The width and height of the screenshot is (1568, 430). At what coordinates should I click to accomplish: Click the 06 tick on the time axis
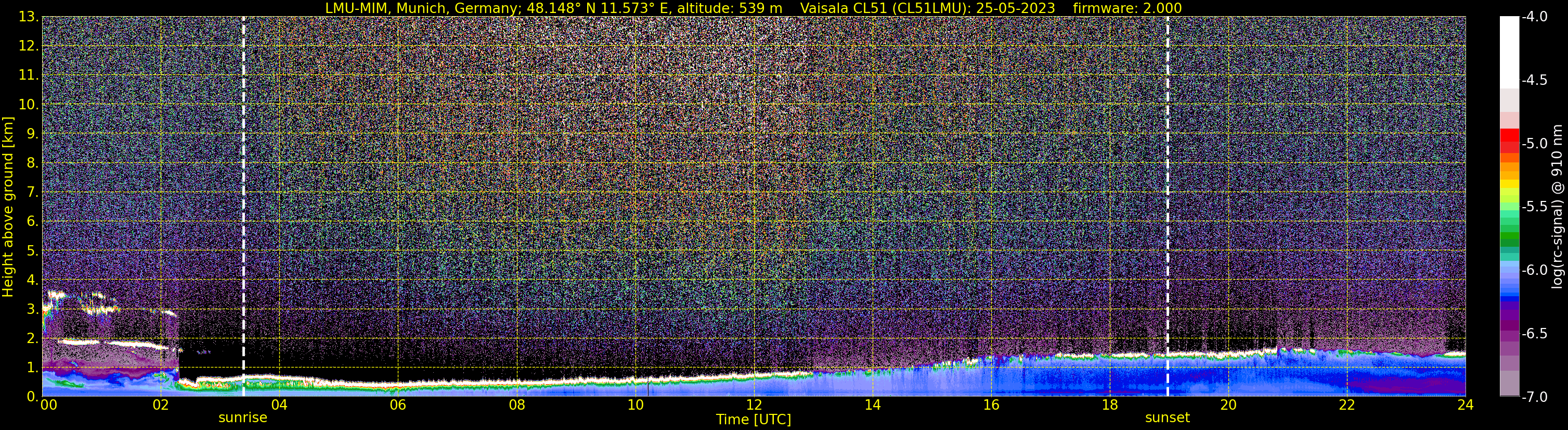[x=398, y=404]
